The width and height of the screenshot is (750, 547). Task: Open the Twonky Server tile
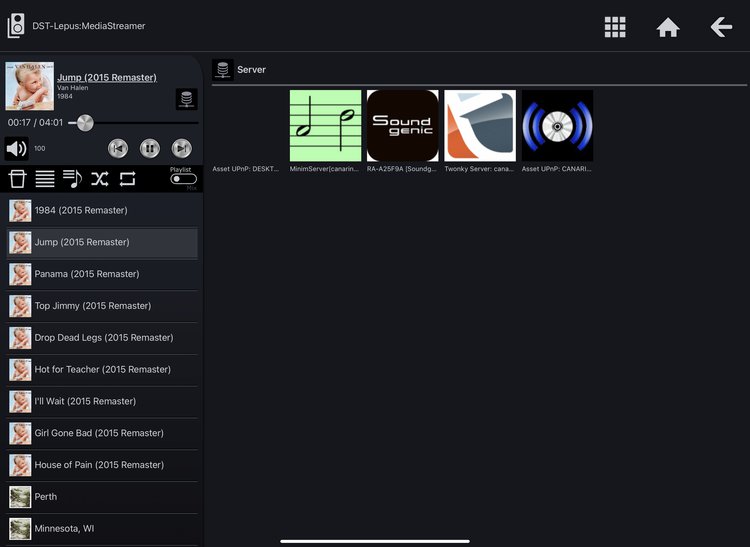480,126
